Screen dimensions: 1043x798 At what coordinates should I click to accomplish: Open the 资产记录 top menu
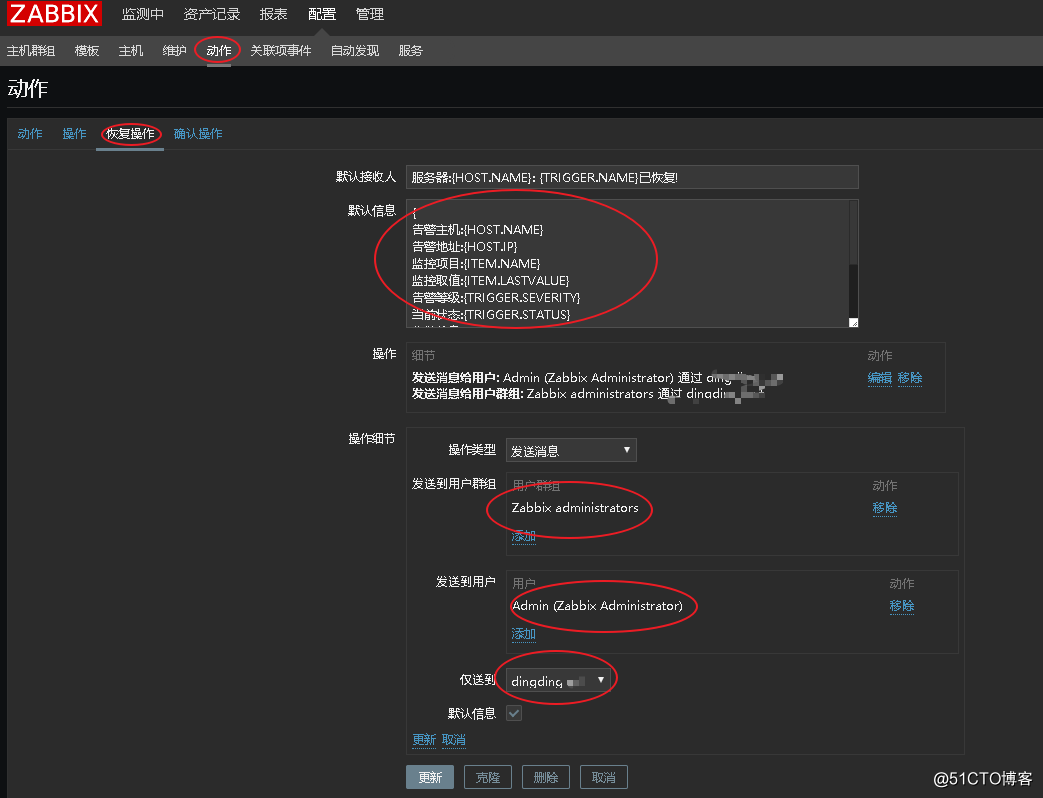[212, 14]
